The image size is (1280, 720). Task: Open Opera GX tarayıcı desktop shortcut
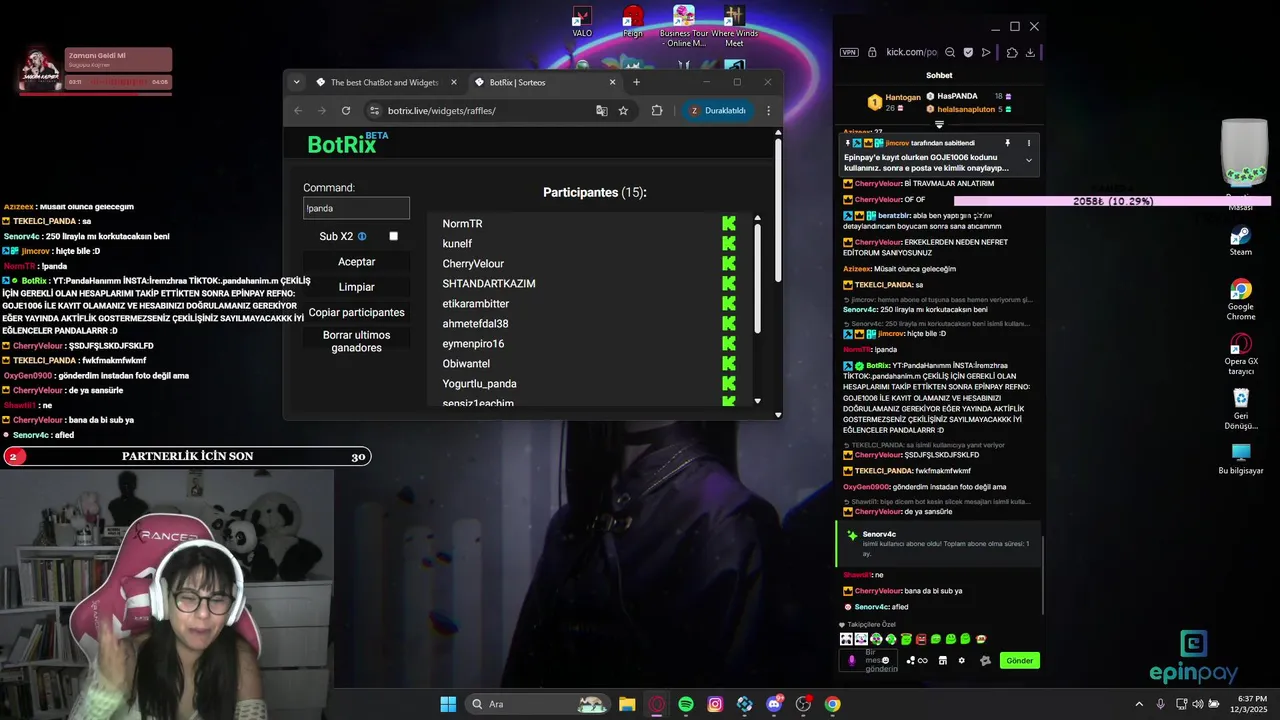pos(1240,354)
